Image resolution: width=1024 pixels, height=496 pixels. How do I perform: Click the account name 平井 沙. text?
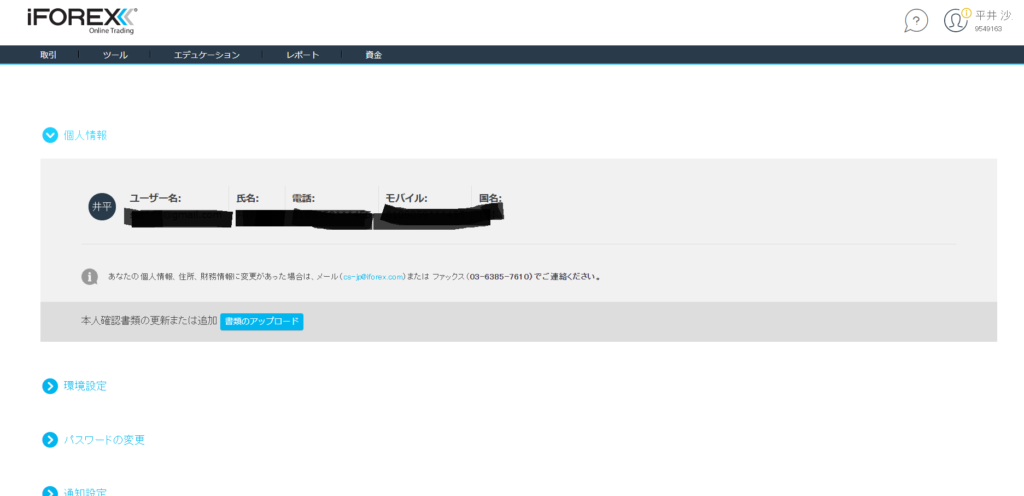click(x=993, y=15)
